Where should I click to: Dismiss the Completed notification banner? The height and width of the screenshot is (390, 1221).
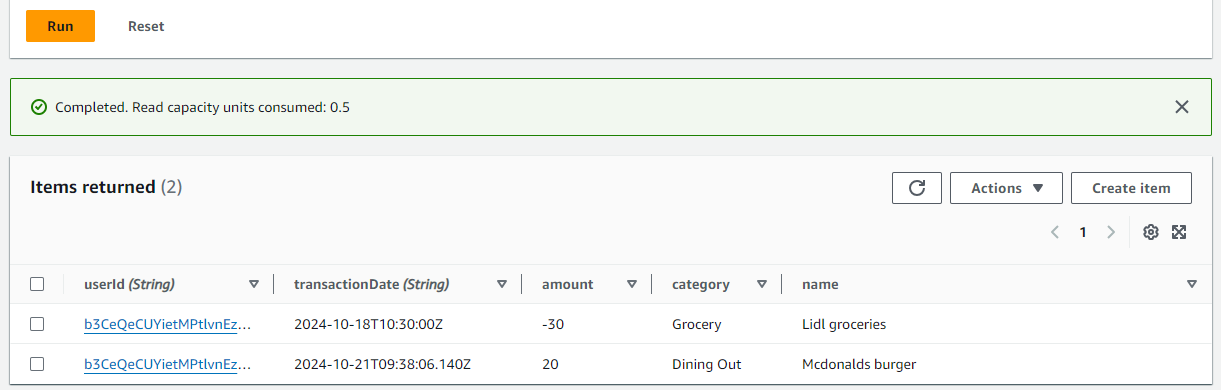point(1182,107)
